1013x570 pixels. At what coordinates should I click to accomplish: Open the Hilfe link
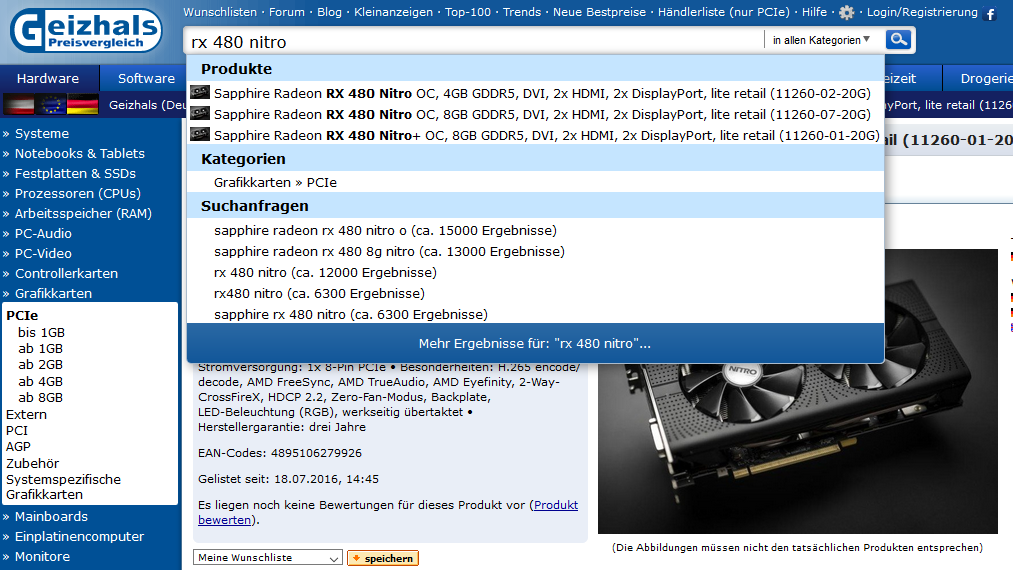[815, 12]
